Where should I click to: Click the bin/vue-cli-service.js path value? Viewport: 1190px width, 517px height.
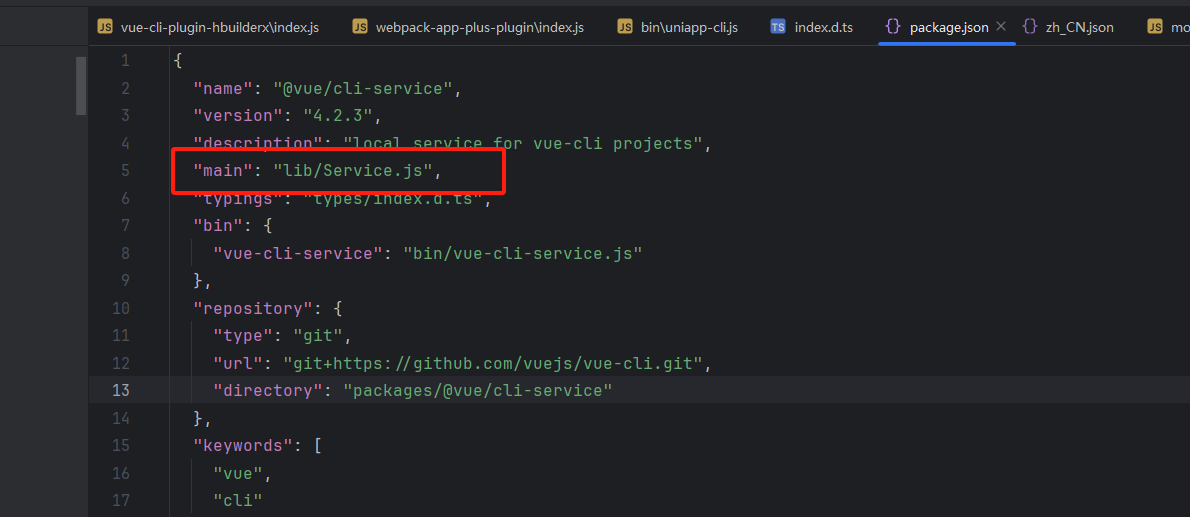point(522,254)
